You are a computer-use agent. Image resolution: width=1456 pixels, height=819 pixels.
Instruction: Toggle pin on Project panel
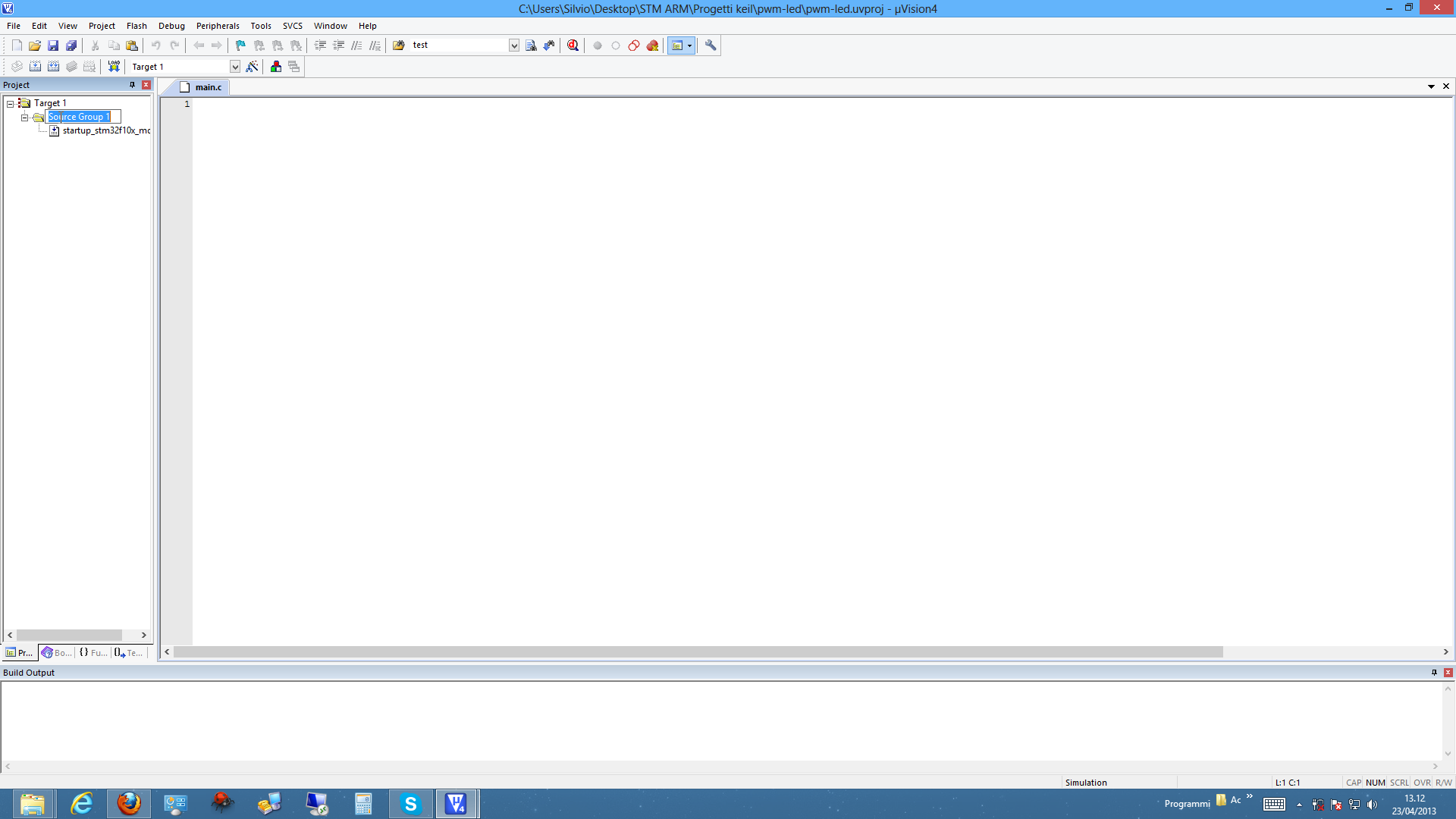pyautogui.click(x=132, y=85)
